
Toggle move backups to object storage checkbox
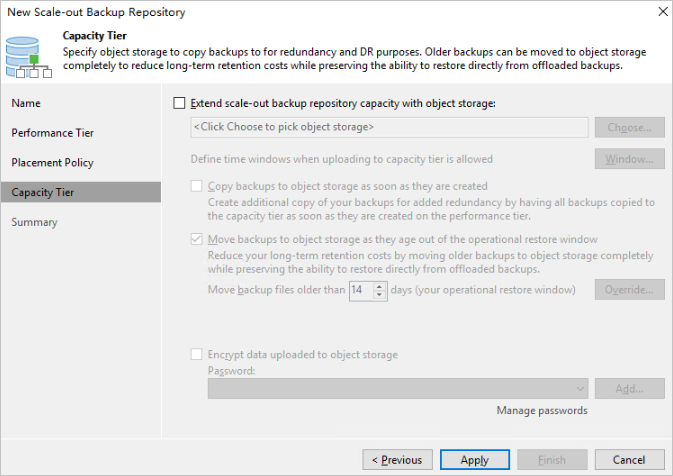point(195,240)
